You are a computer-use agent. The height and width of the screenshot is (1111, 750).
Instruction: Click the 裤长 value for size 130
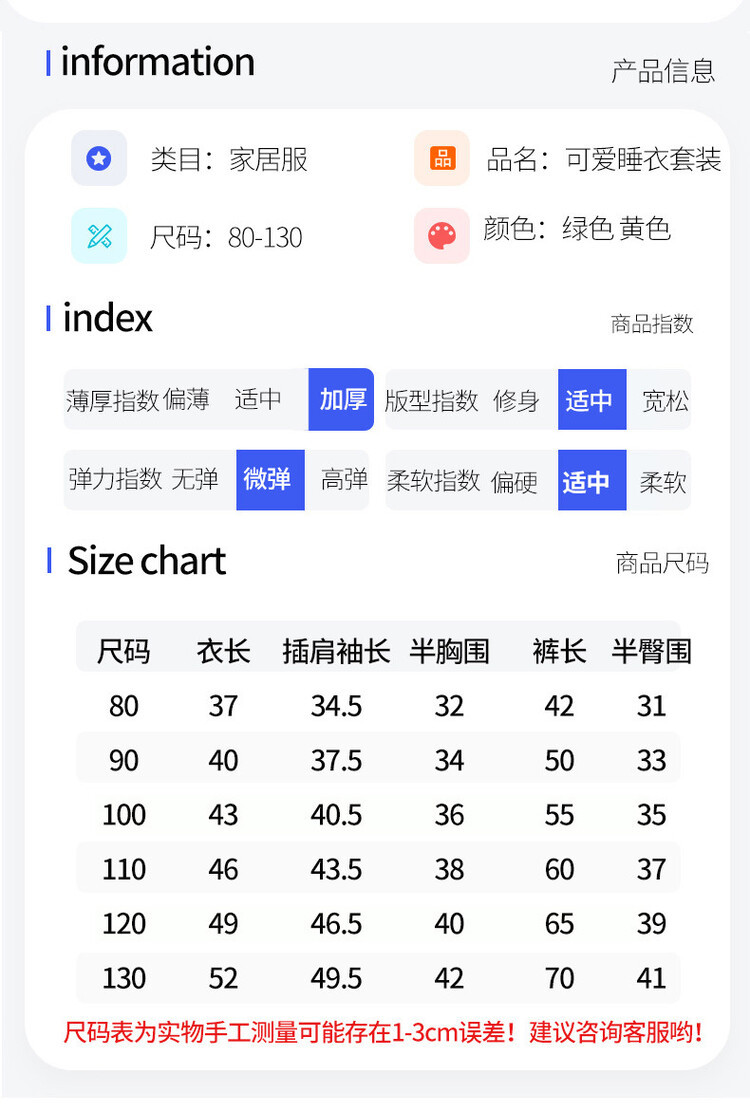point(559,977)
